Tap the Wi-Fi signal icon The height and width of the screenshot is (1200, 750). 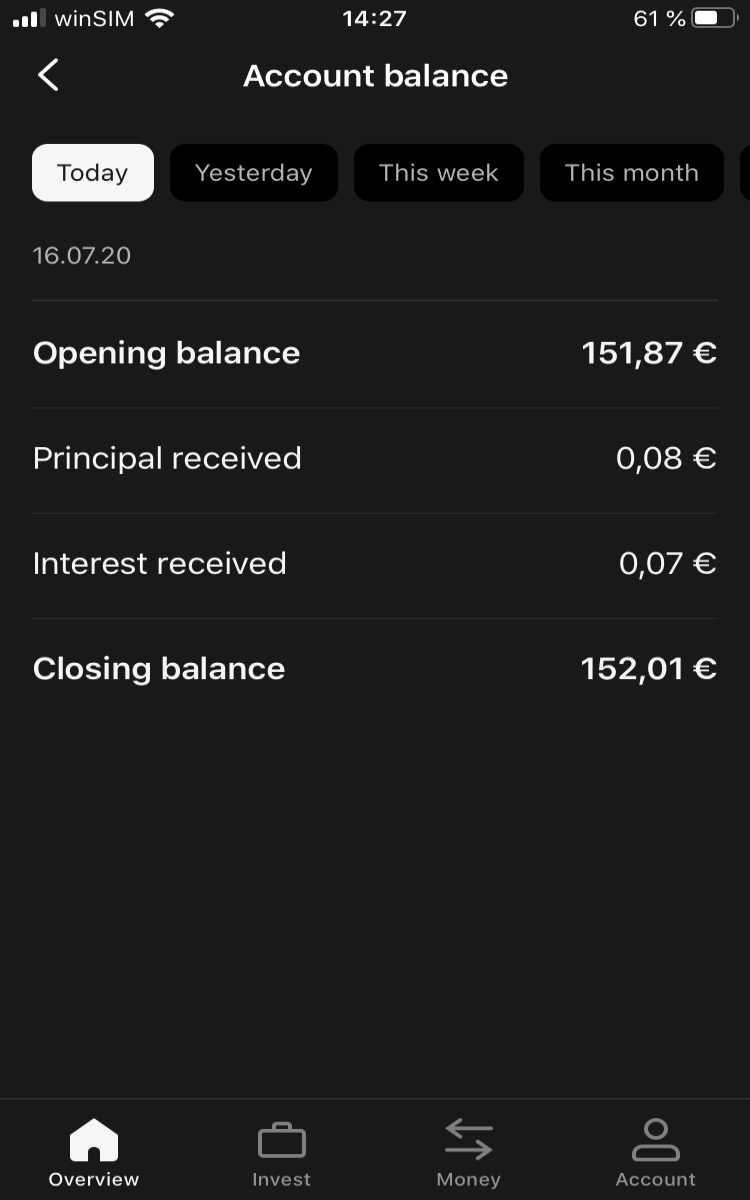coord(158,18)
